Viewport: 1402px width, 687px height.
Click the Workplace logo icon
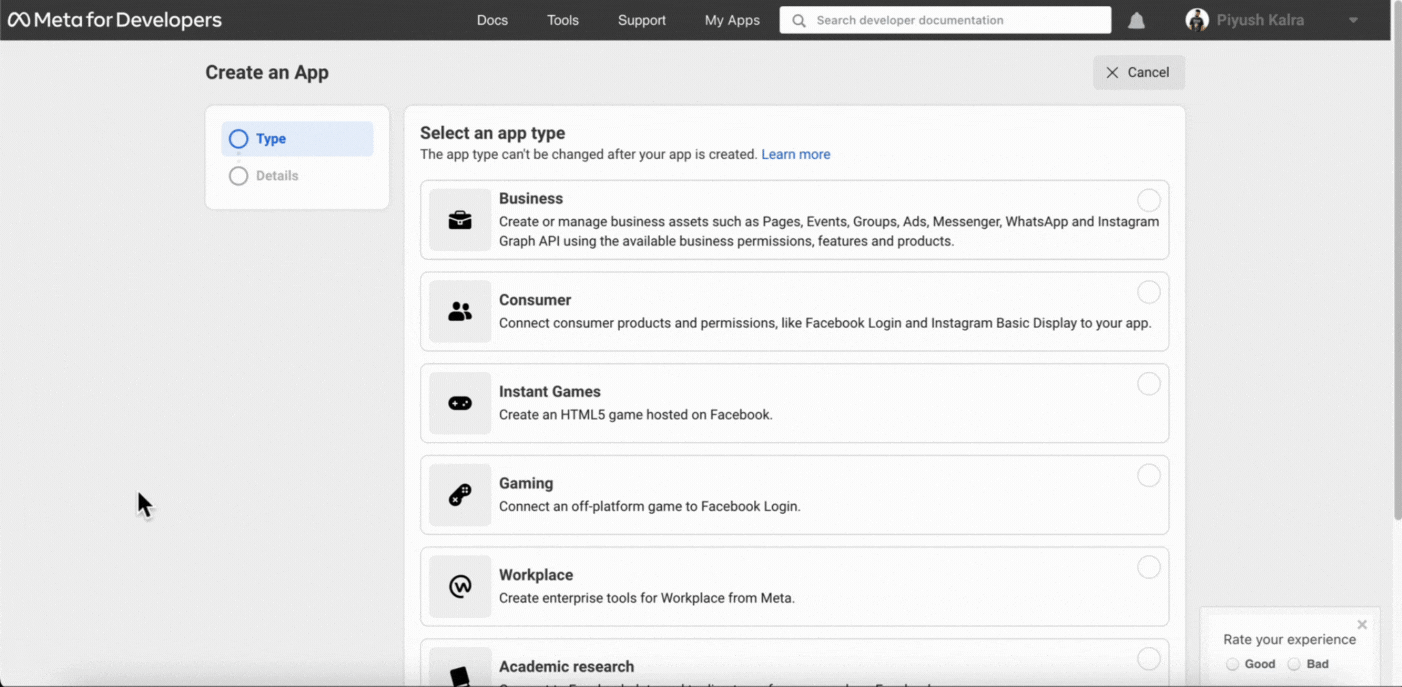(460, 587)
